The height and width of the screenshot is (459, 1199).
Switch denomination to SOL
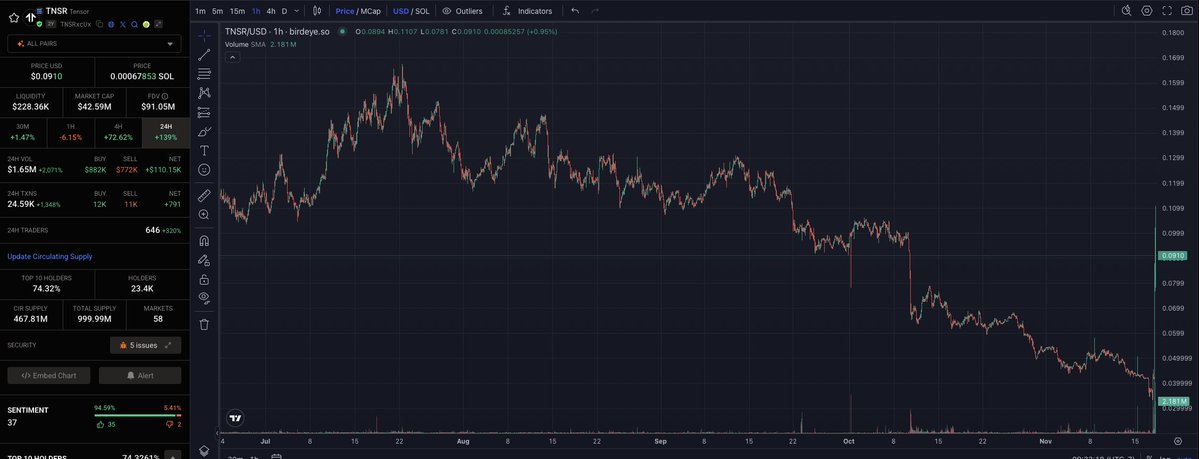pyautogui.click(x=422, y=11)
